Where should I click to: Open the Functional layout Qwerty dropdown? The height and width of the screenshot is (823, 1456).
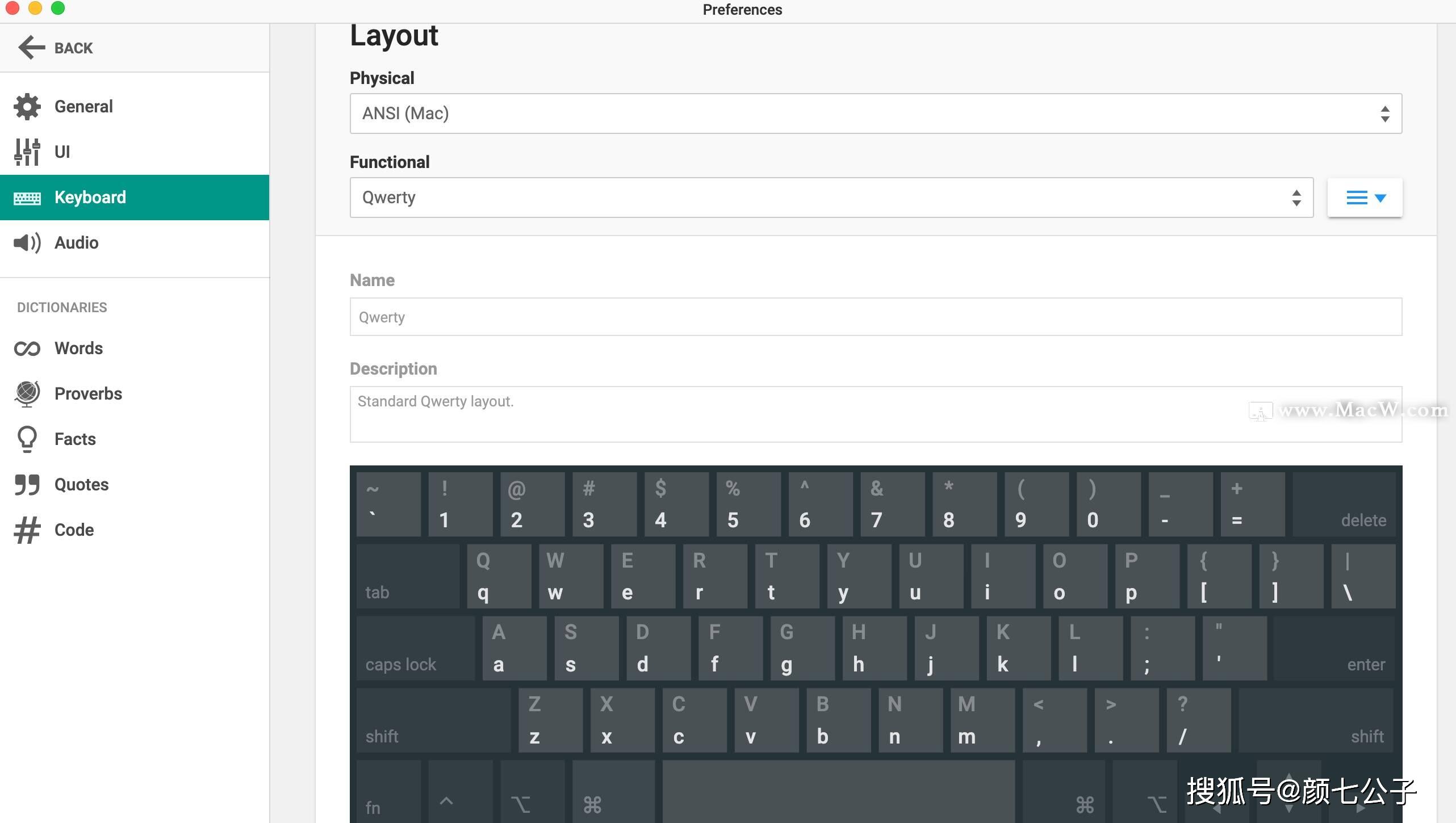(x=831, y=198)
